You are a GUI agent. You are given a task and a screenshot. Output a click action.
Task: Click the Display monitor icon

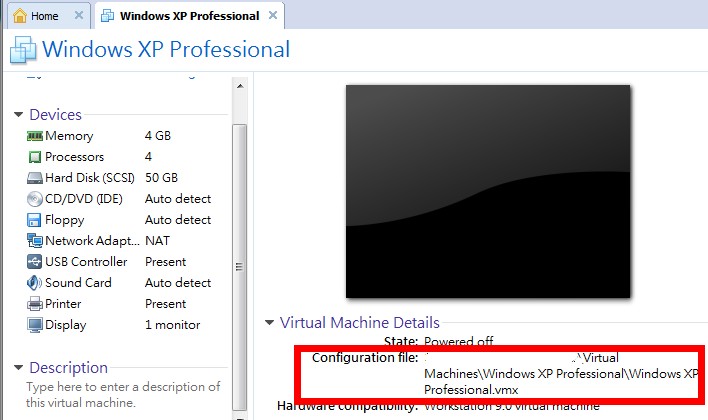point(35,325)
